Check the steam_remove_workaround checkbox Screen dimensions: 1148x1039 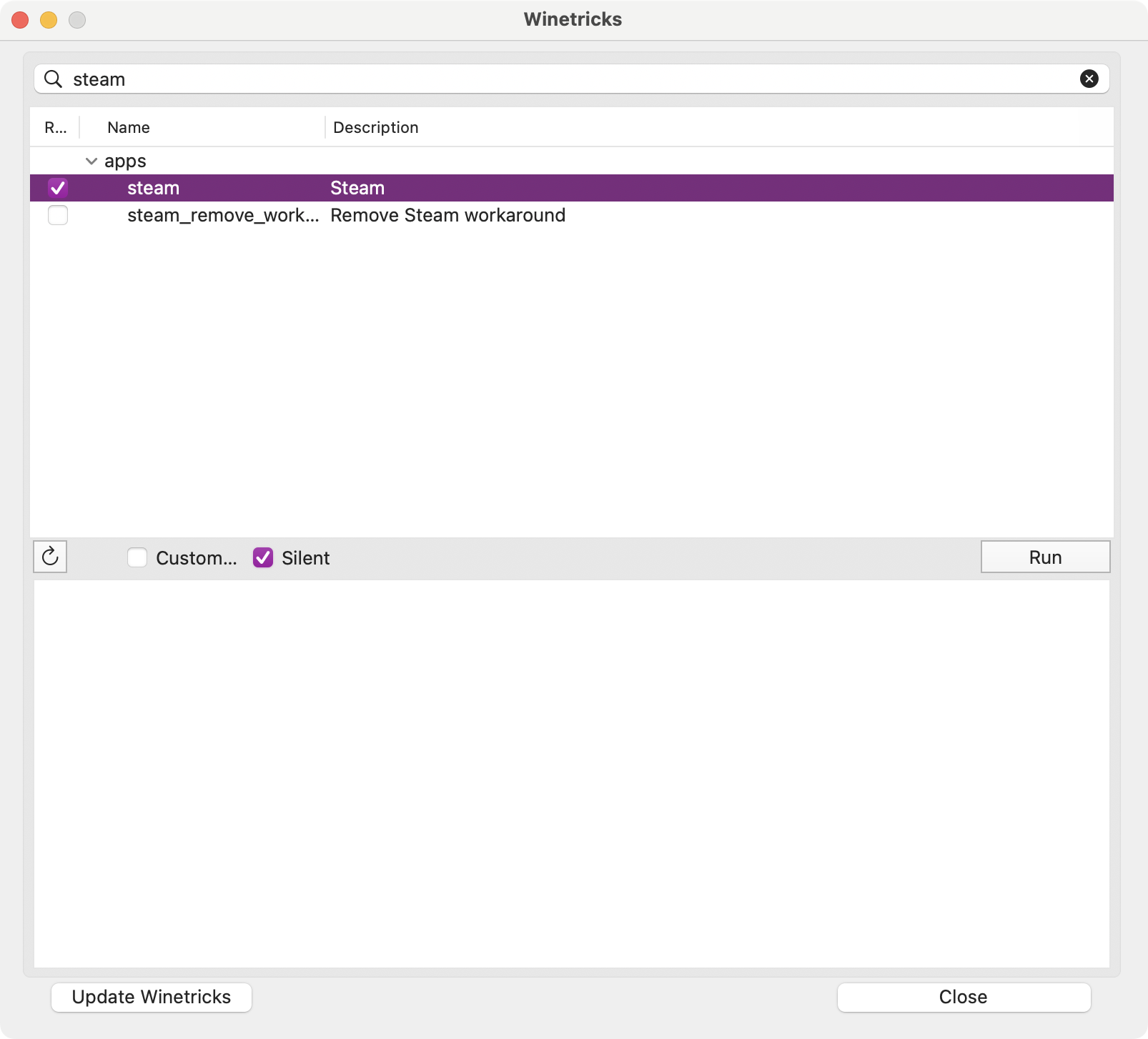pos(58,215)
